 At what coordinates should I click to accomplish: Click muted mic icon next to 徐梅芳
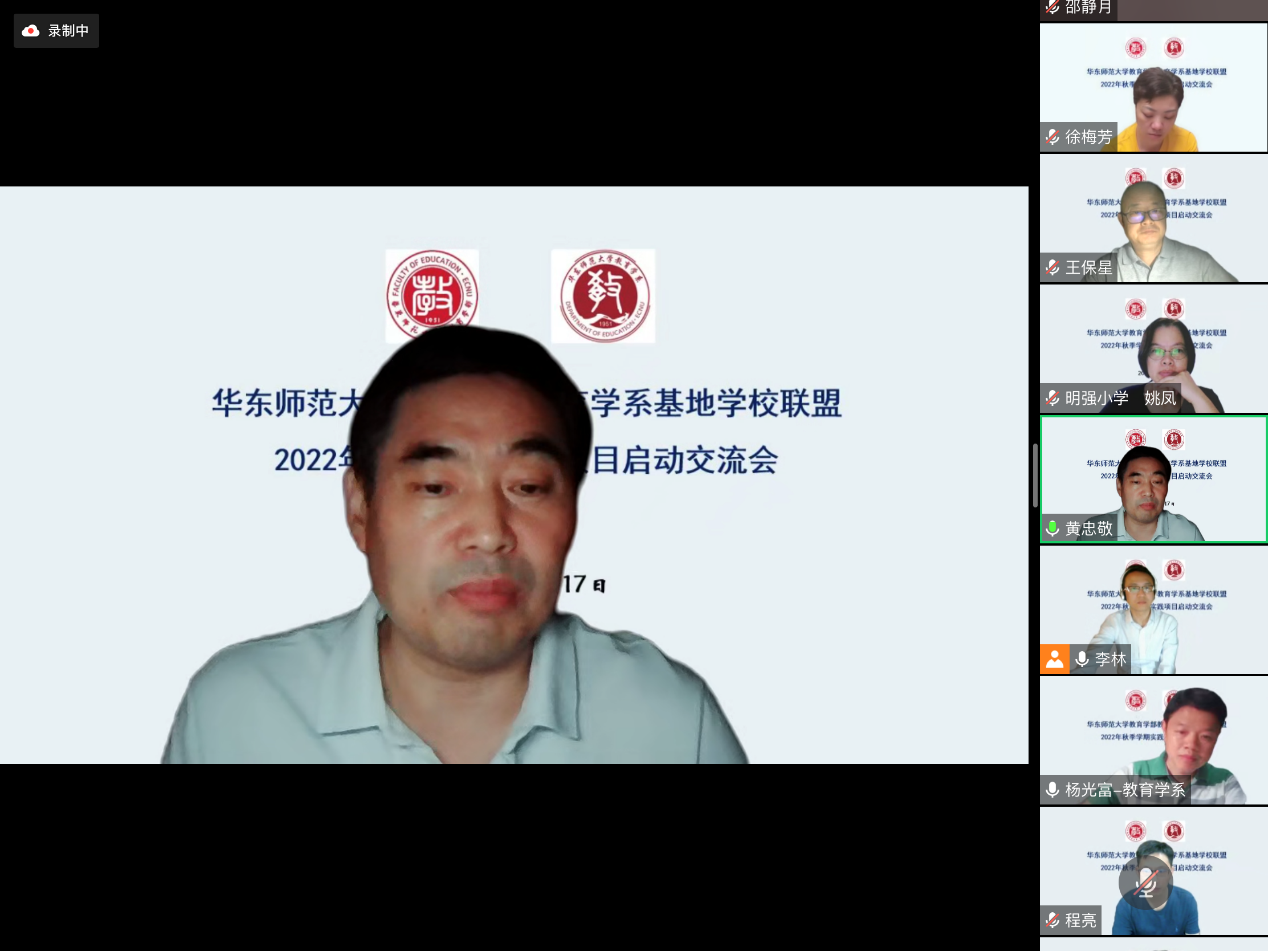[x=1052, y=137]
